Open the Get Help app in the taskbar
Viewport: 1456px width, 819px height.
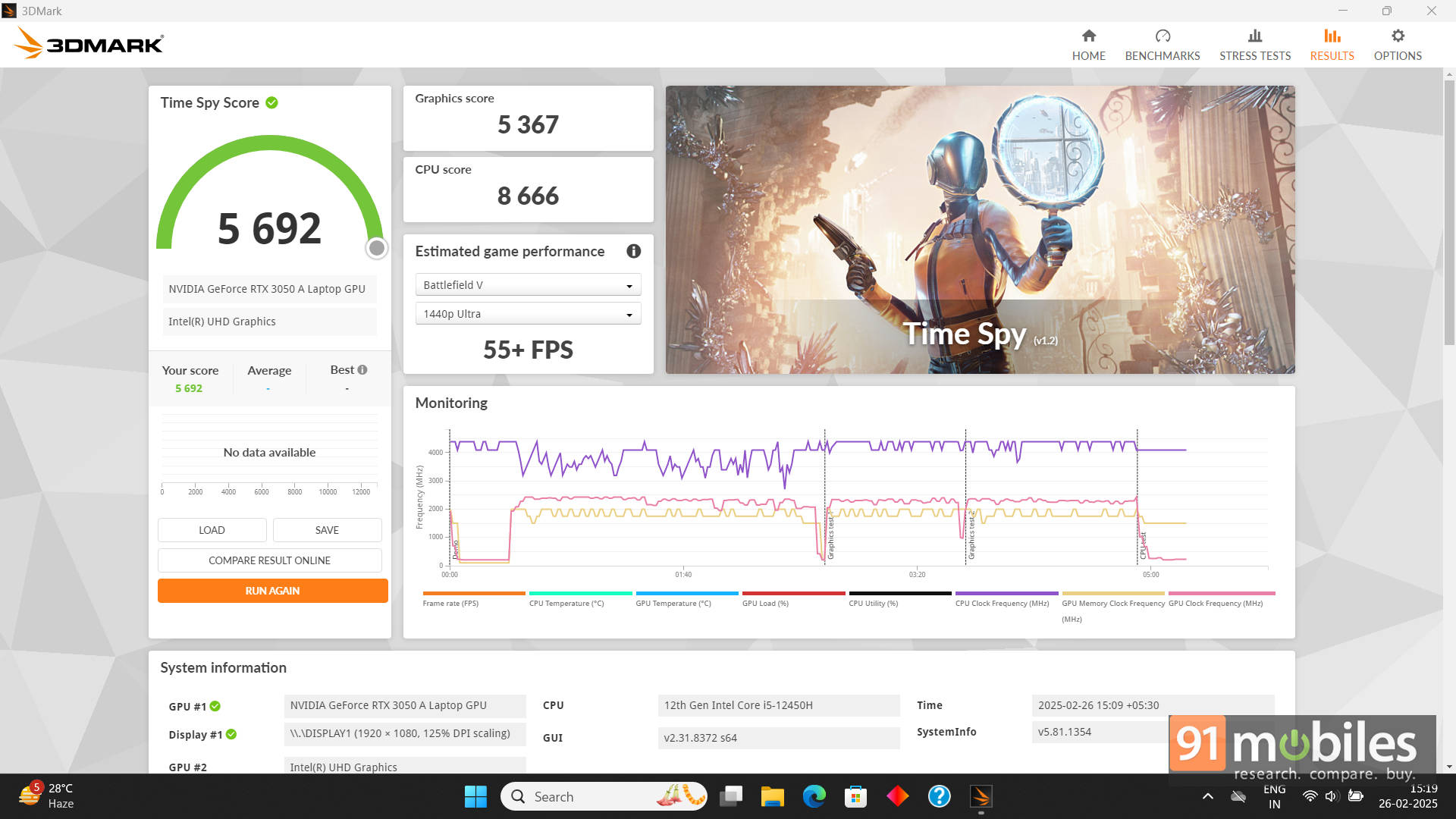(x=939, y=796)
